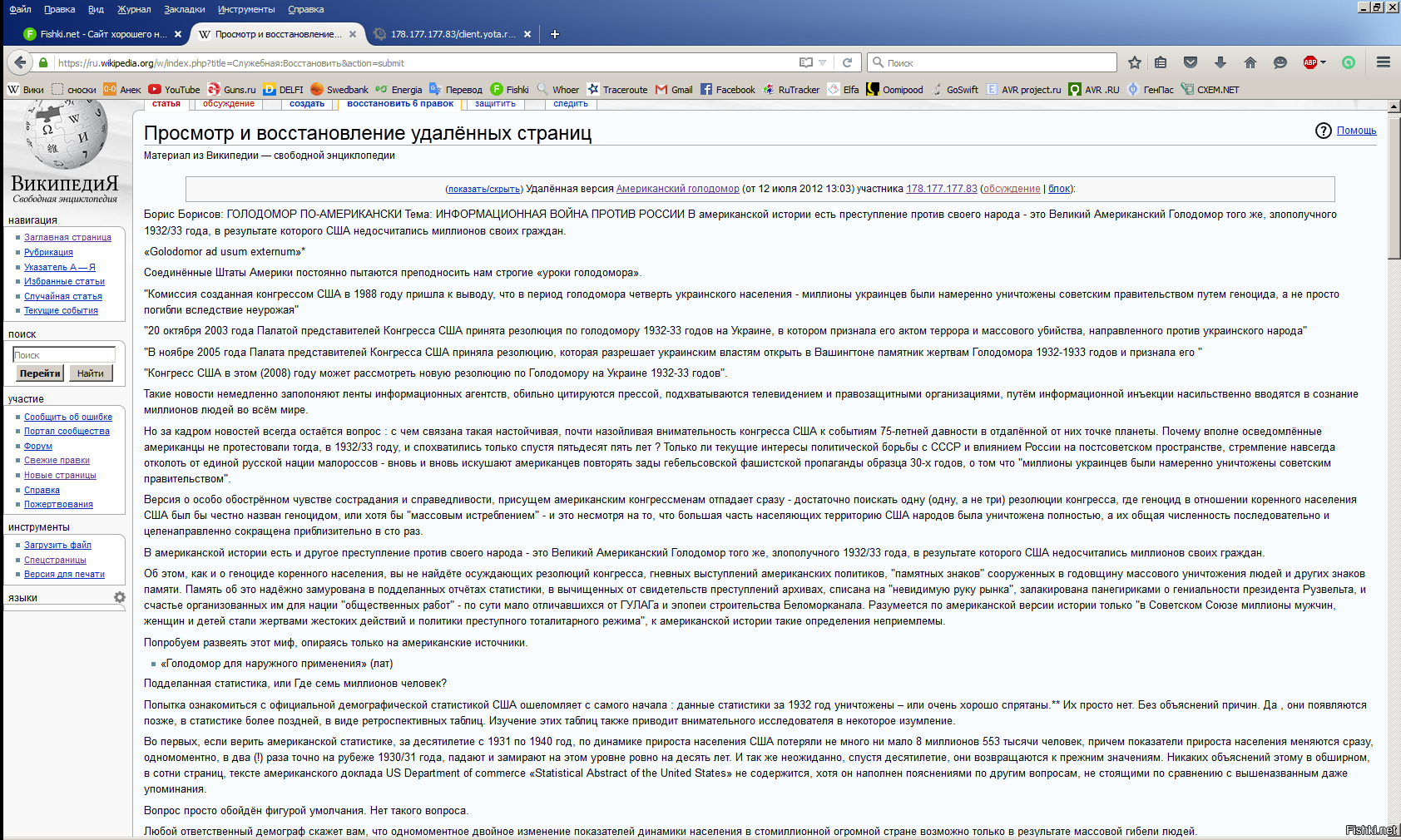Open Американский голодомор link
The height and width of the screenshot is (840, 1401).
(x=677, y=189)
